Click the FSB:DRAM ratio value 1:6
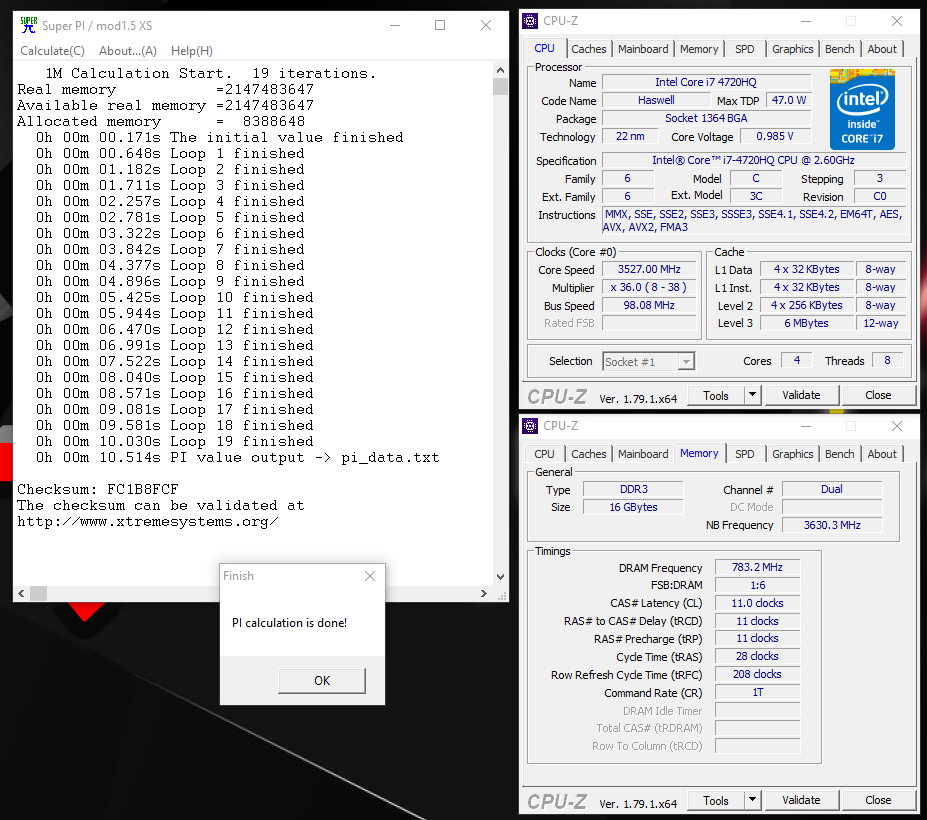Viewport: 927px width, 820px height. (757, 585)
